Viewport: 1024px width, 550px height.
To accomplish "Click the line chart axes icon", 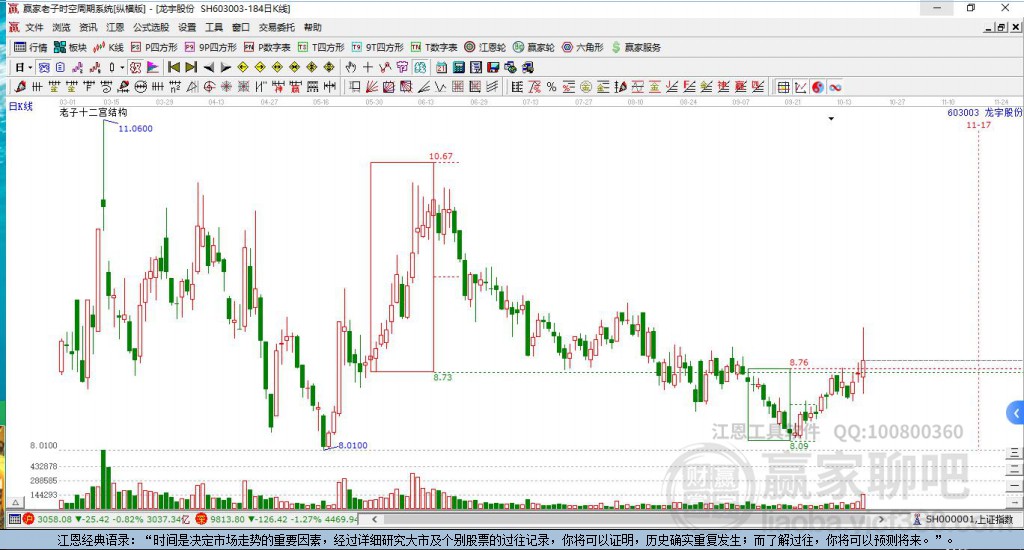I will tap(801, 87).
